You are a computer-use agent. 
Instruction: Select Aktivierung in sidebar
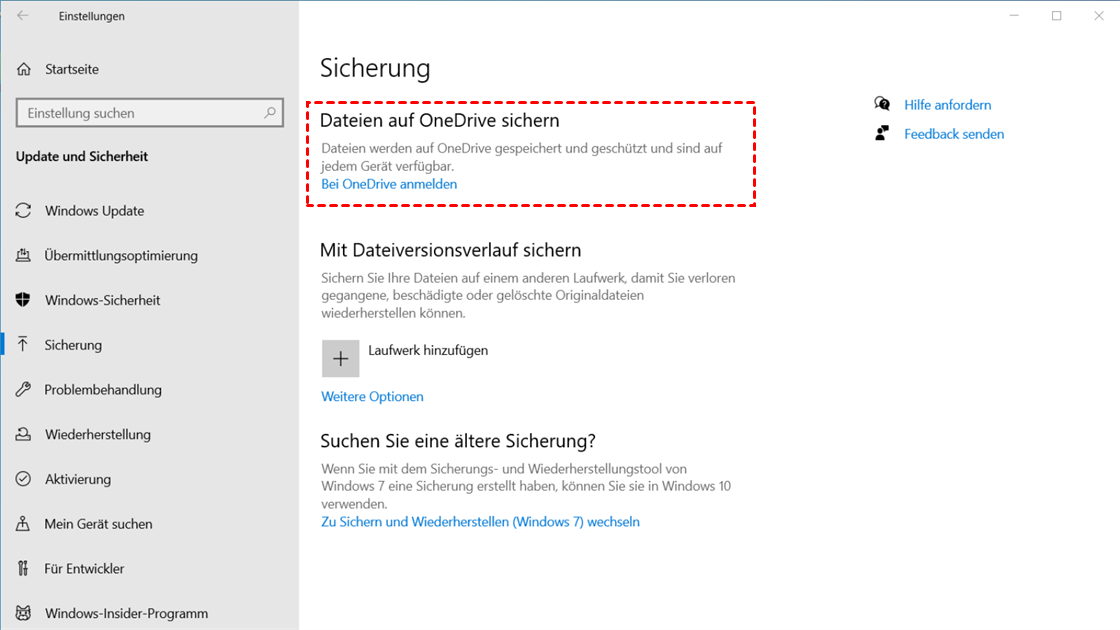click(78, 479)
